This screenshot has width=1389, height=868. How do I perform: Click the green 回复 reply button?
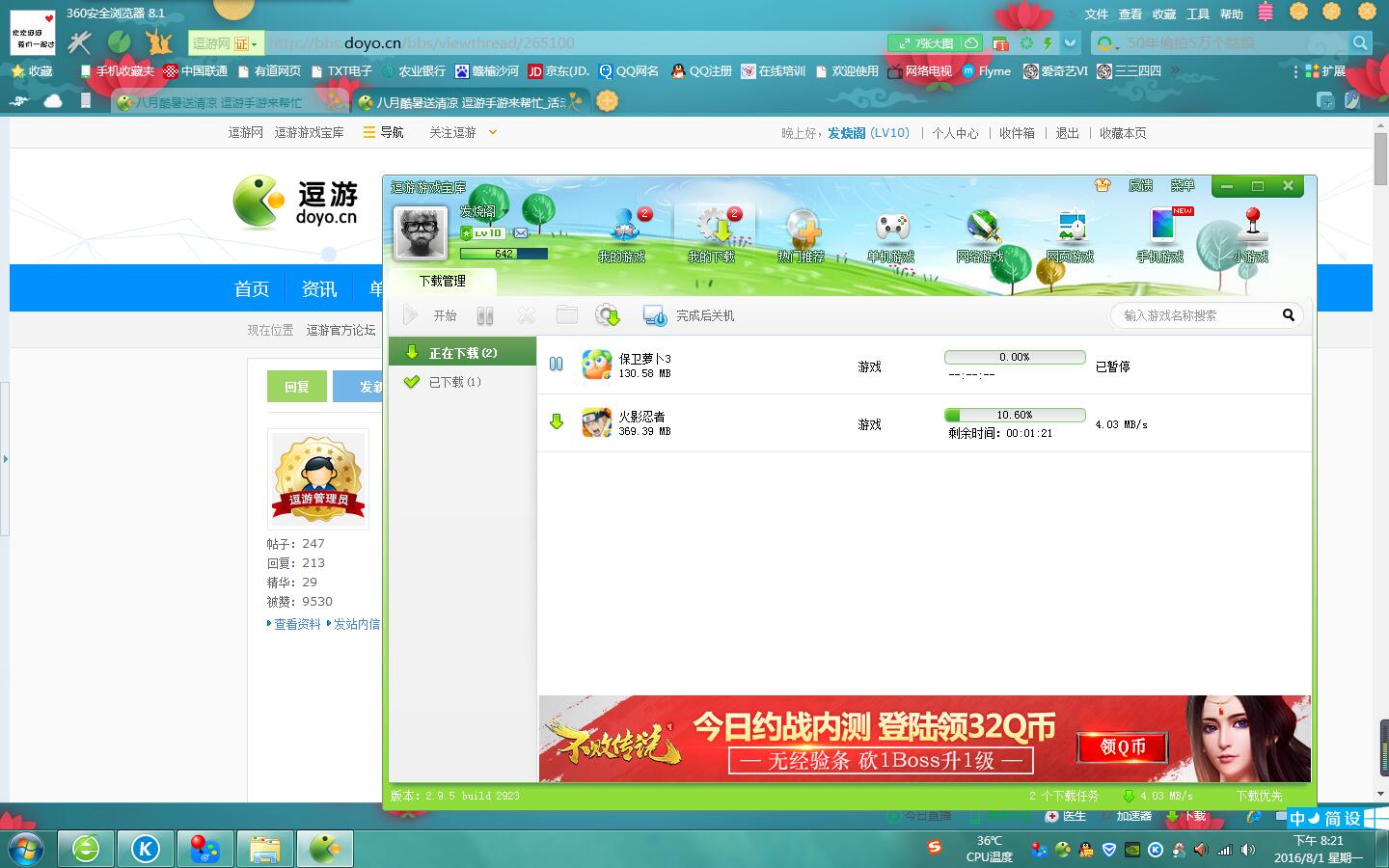tap(297, 387)
